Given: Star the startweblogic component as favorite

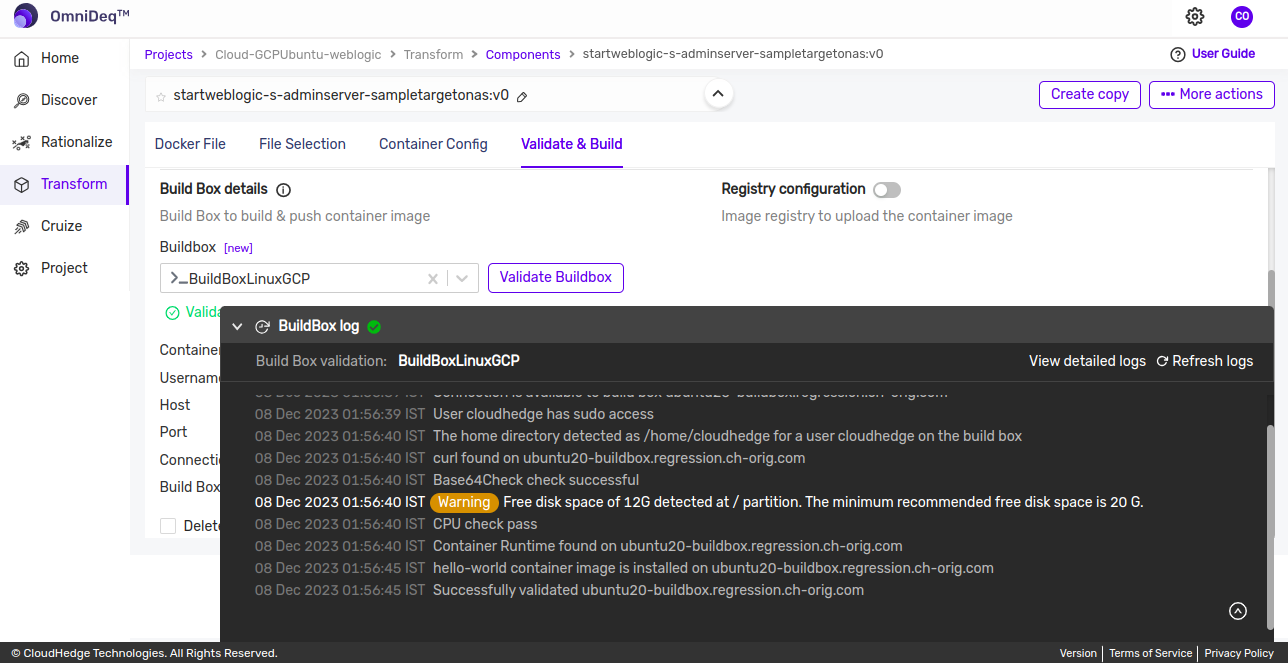Looking at the screenshot, I should click(161, 97).
